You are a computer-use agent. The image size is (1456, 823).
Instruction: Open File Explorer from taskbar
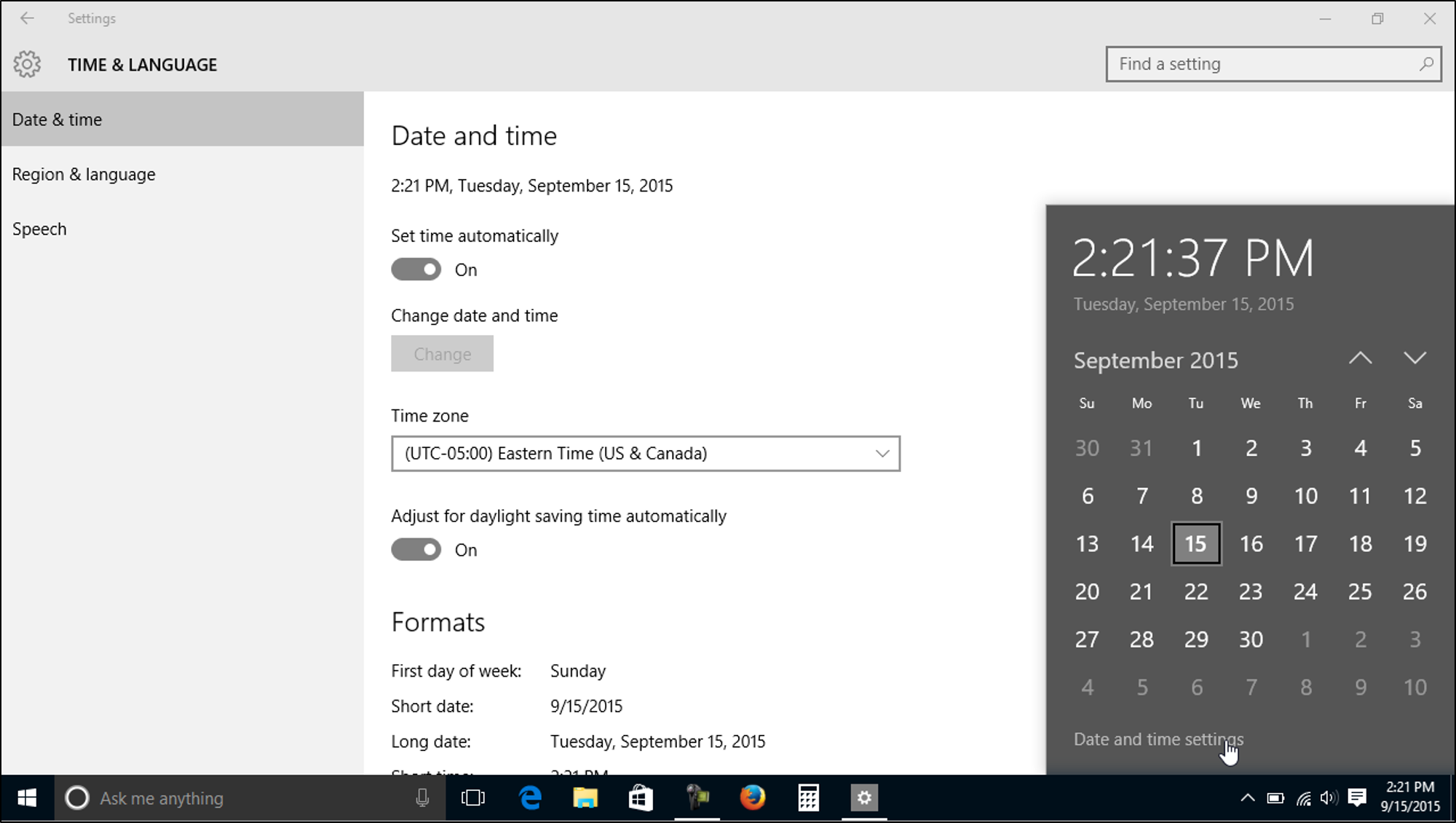585,797
